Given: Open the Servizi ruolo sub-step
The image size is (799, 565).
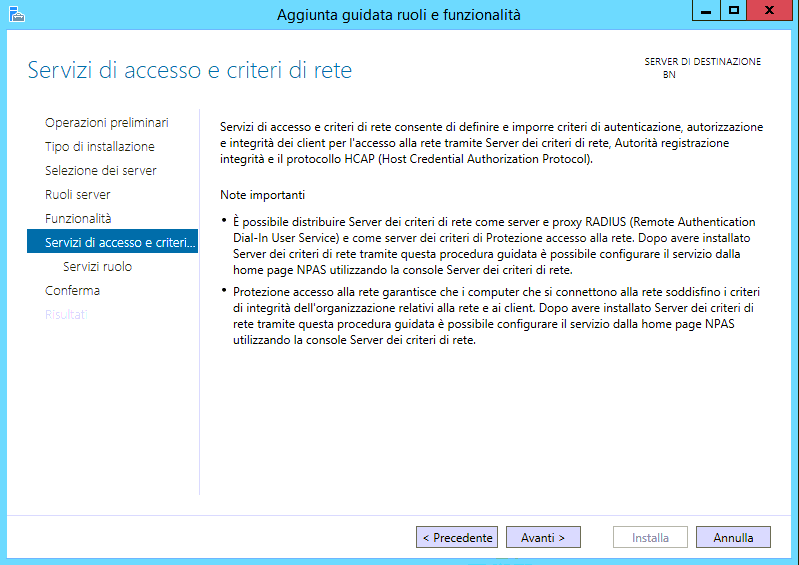Looking at the screenshot, I should (97, 266).
